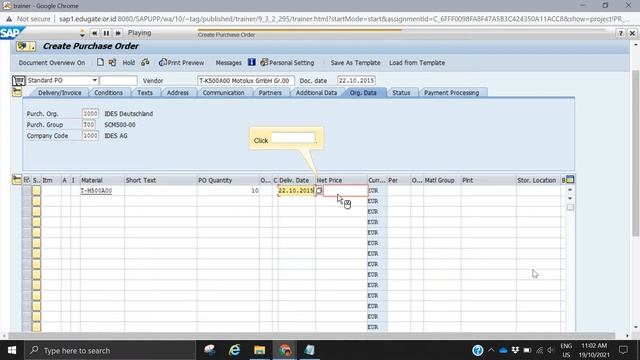Switch to the Delivery/Invoice tab

[x=60, y=93]
